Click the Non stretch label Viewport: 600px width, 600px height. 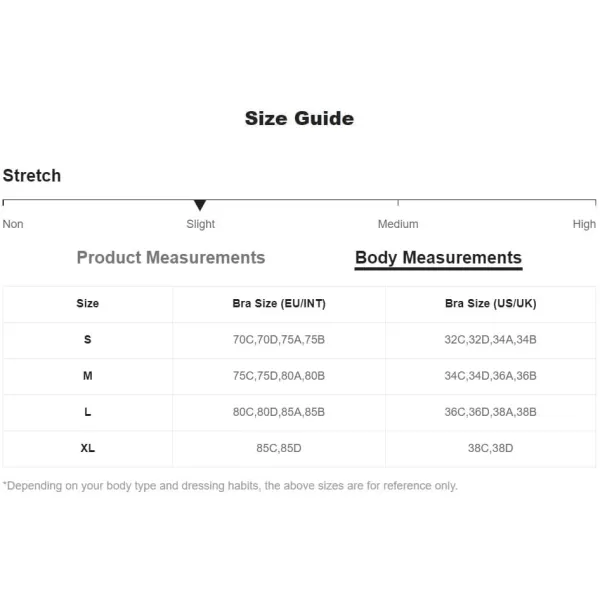(x=13, y=224)
